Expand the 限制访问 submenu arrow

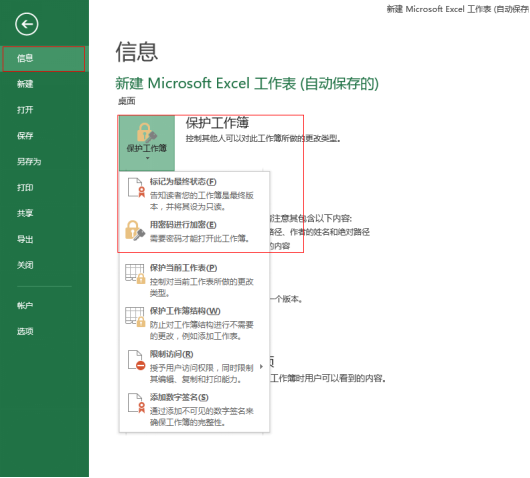click(x=261, y=367)
